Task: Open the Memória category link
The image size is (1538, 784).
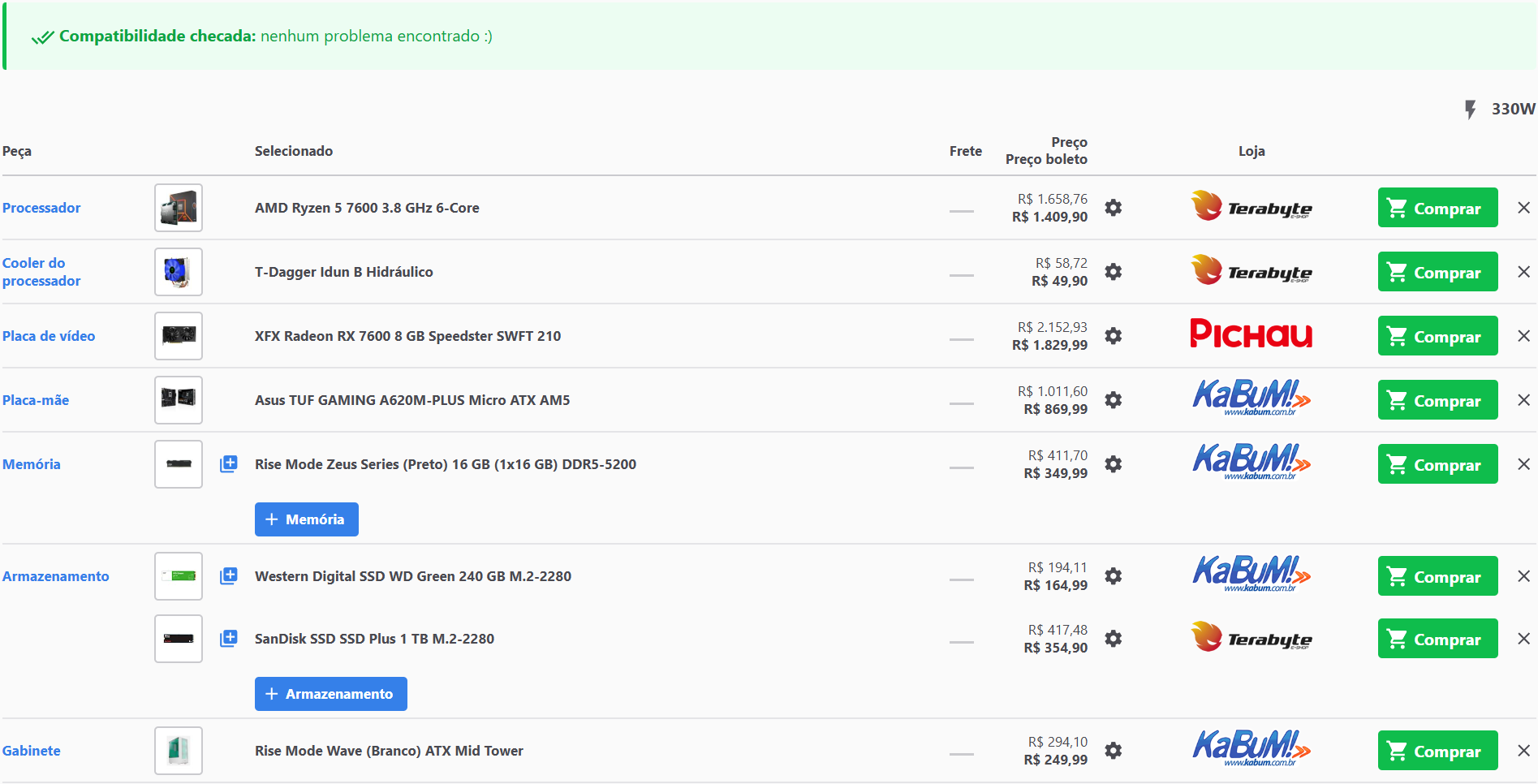Action: pos(32,464)
